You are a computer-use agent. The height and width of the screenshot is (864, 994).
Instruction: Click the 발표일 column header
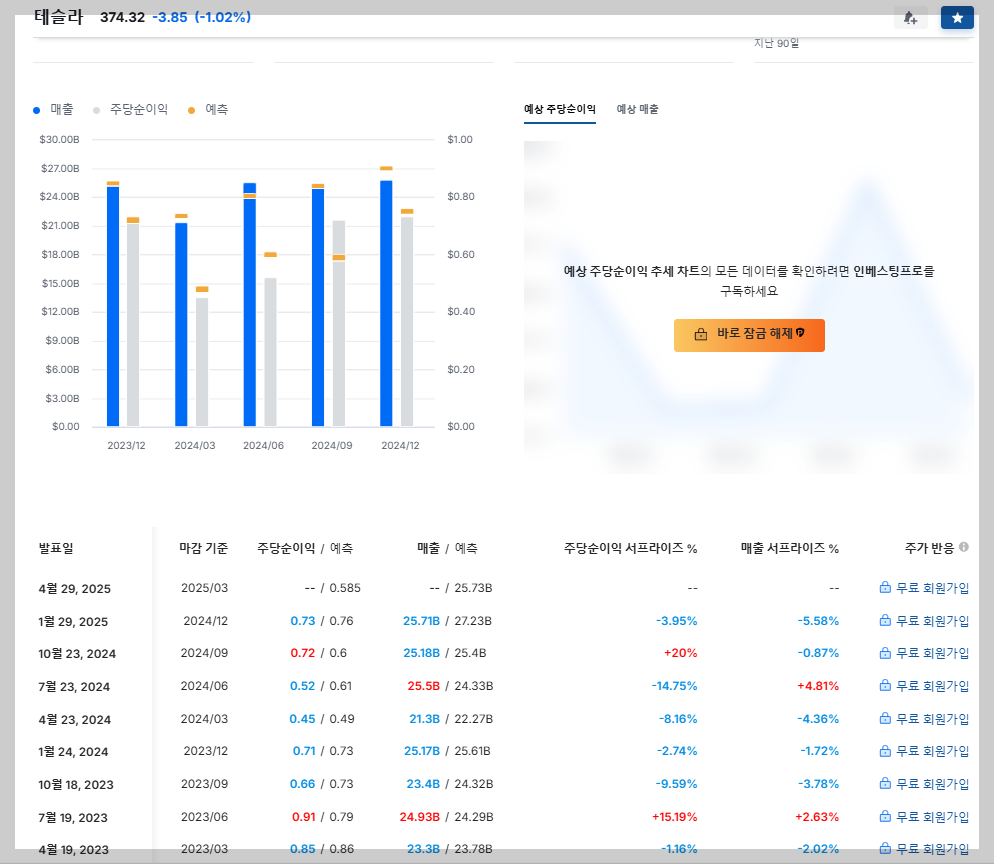coord(56,548)
